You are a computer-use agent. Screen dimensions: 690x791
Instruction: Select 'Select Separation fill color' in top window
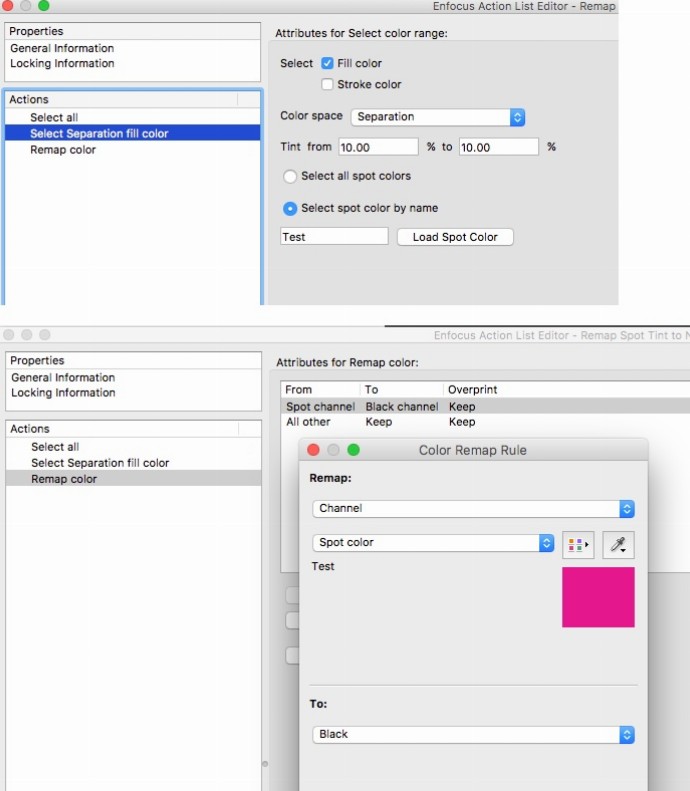133,133
